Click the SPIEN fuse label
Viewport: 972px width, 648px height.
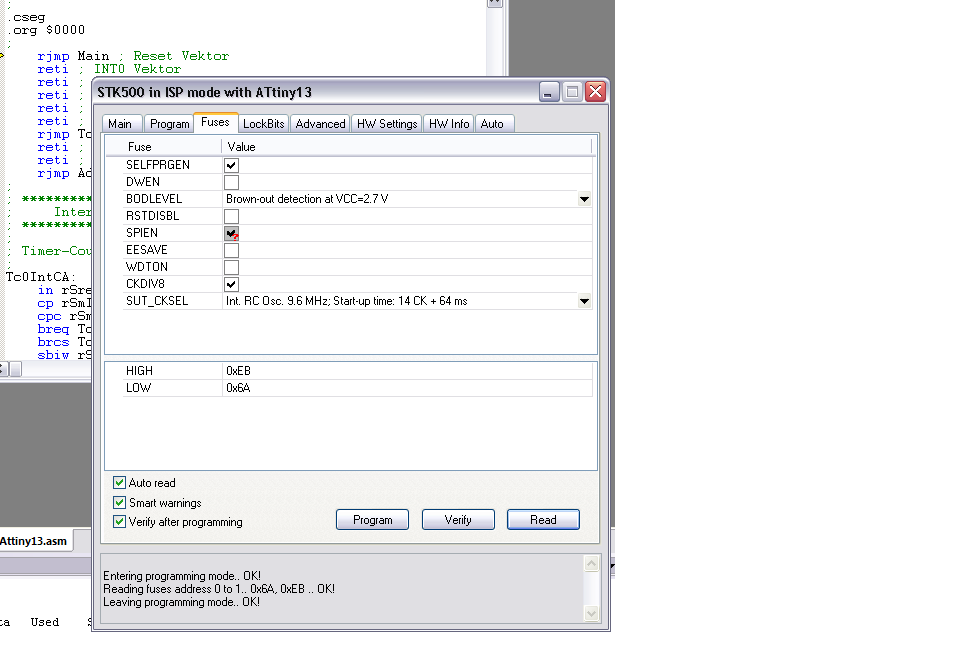tap(142, 233)
